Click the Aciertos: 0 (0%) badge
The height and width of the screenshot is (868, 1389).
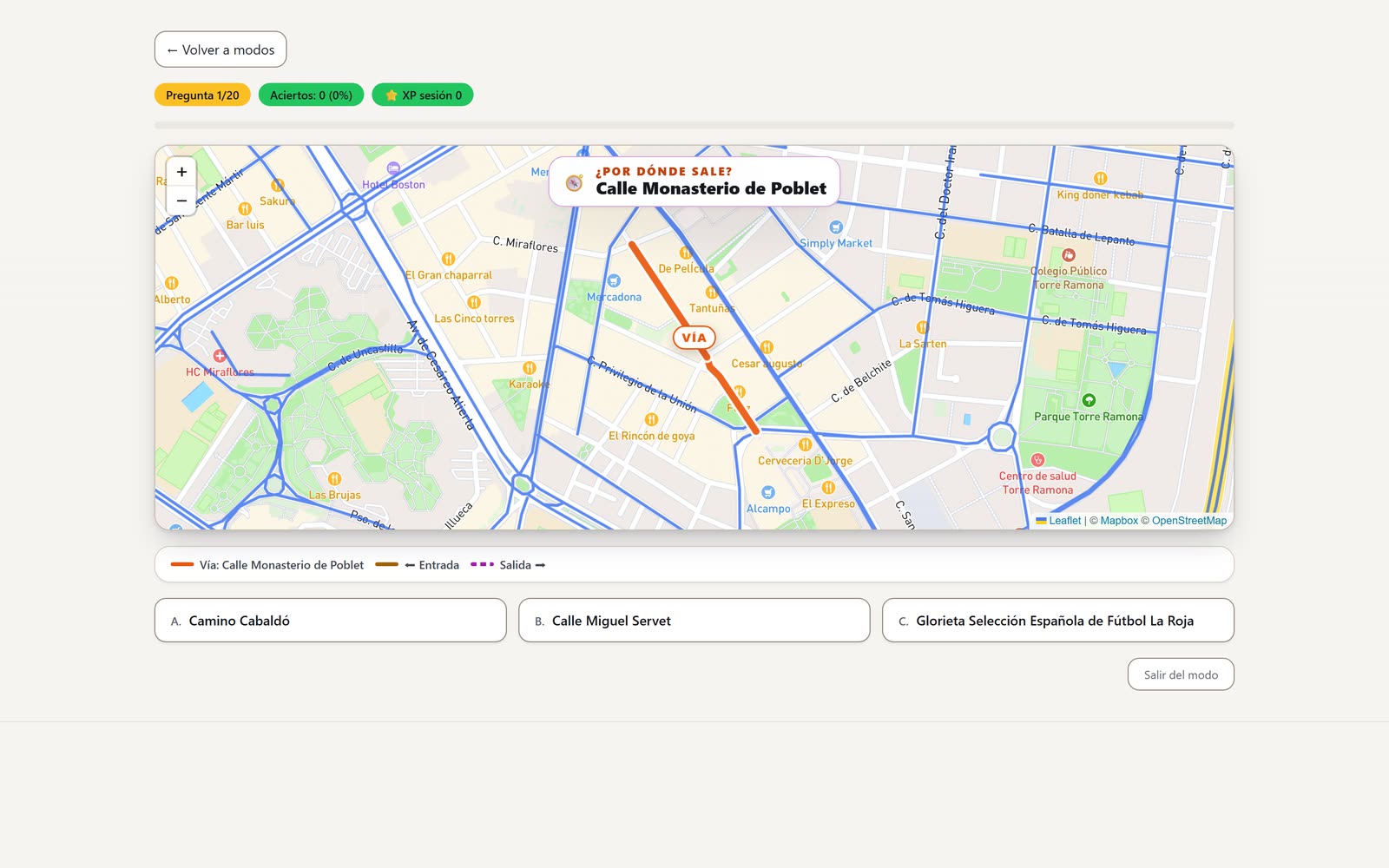tap(311, 95)
